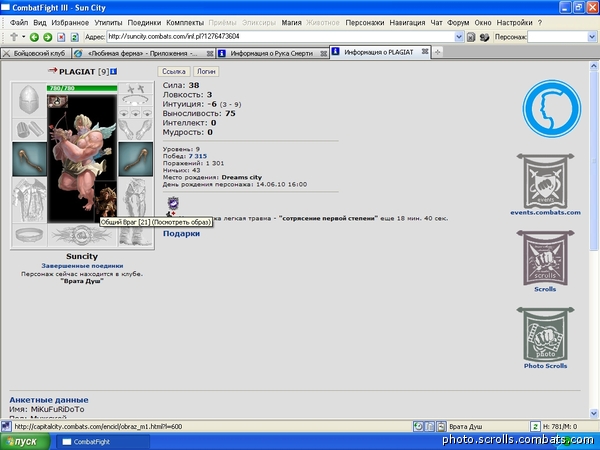Screen dimensions: 600x450
Task: Click the Ссылка button
Action: click(174, 71)
